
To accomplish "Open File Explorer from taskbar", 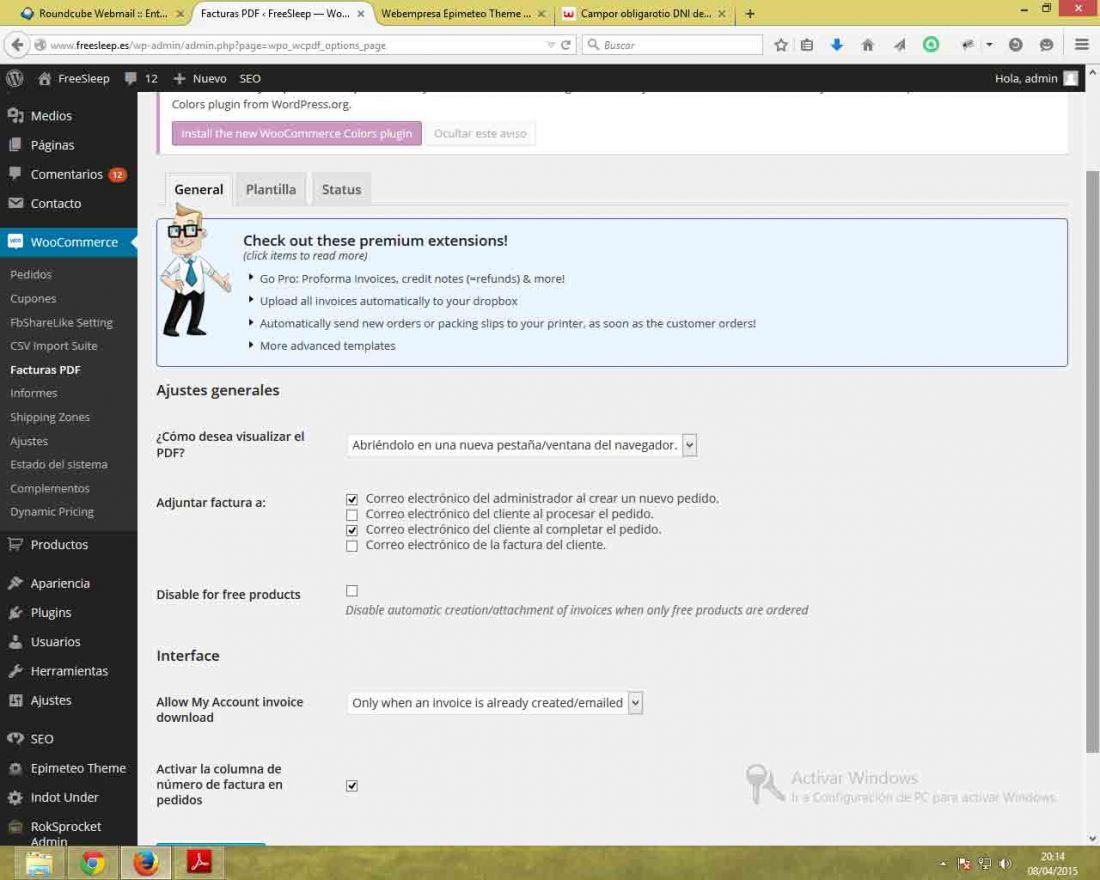I will tap(39, 862).
